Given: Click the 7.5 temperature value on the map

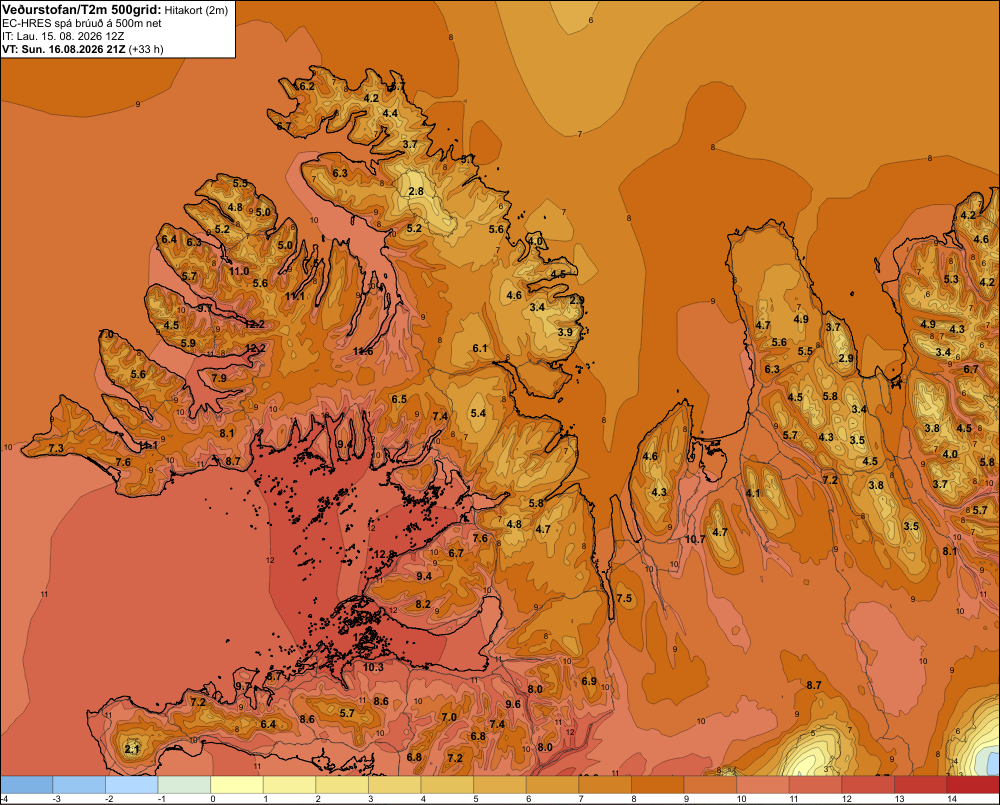Looking at the screenshot, I should [x=624, y=598].
